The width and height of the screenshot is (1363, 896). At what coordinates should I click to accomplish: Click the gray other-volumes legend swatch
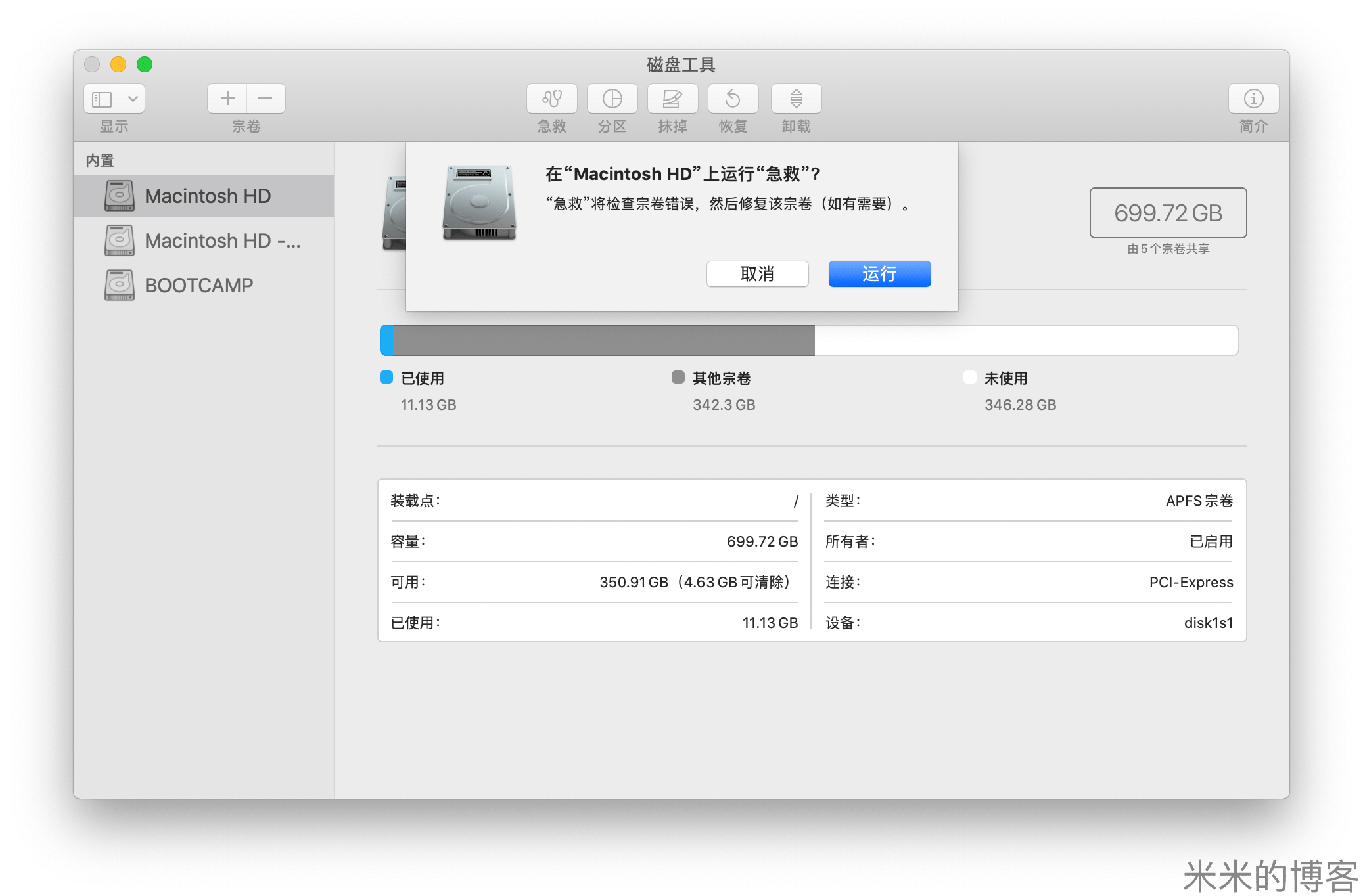678,377
